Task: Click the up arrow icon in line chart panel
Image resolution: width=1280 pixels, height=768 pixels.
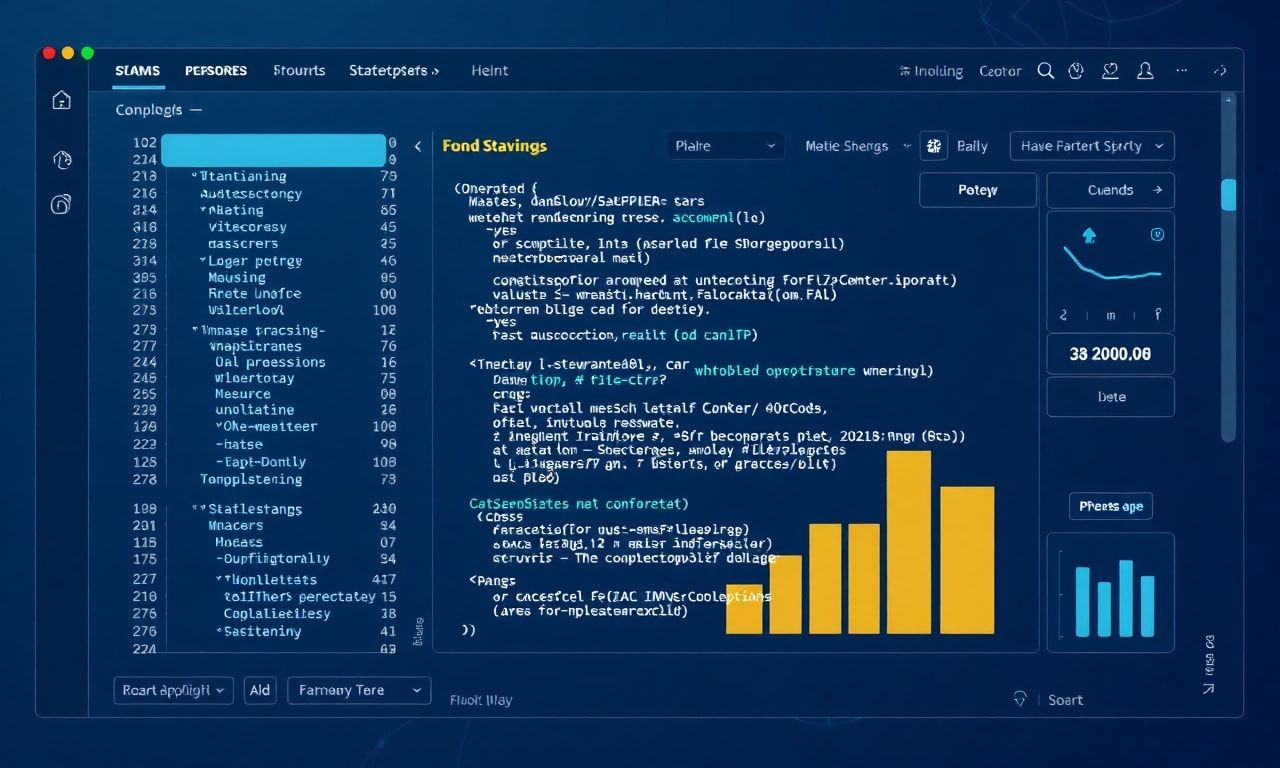Action: pos(1089,236)
